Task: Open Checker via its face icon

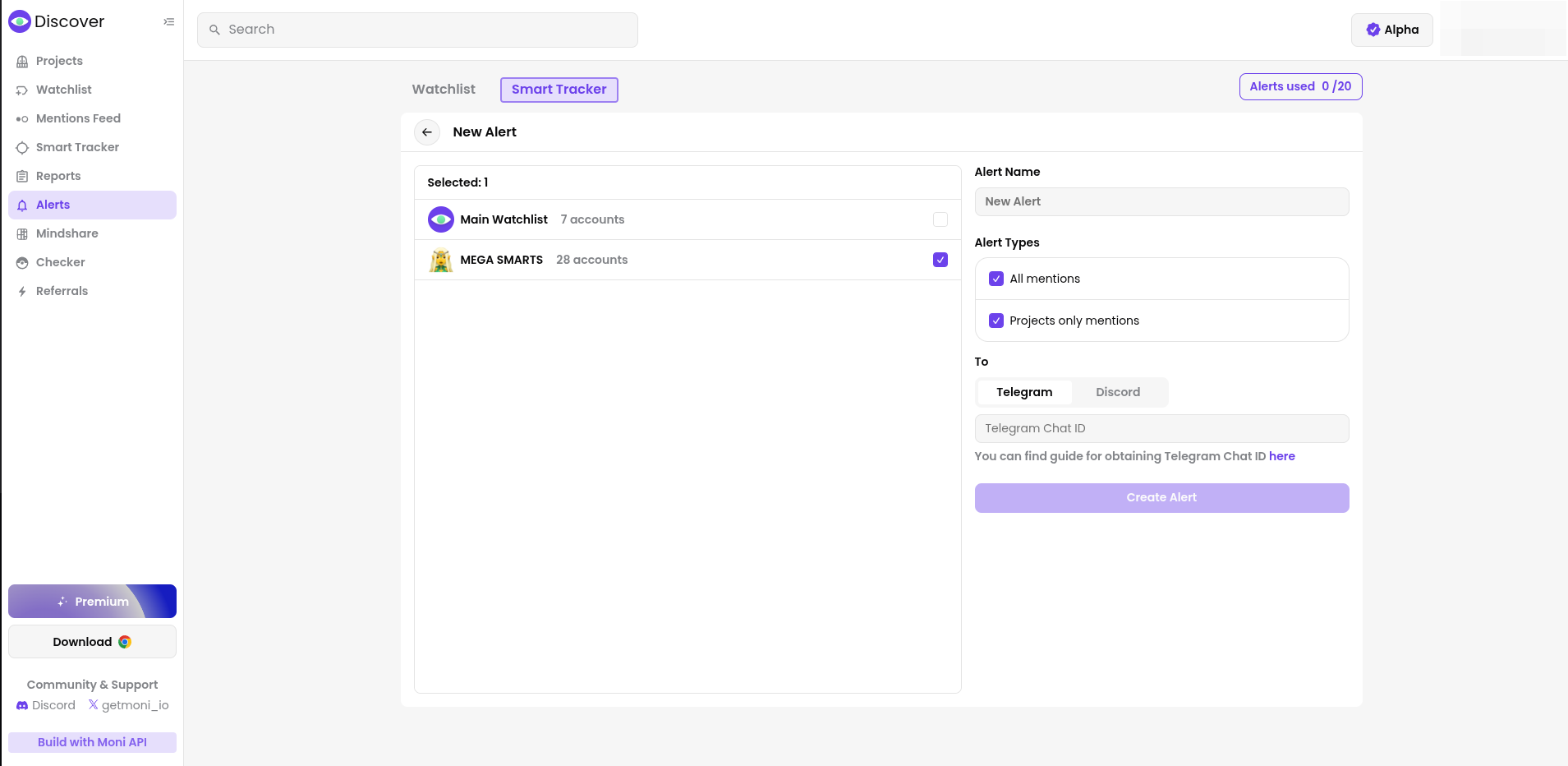Action: point(22,263)
